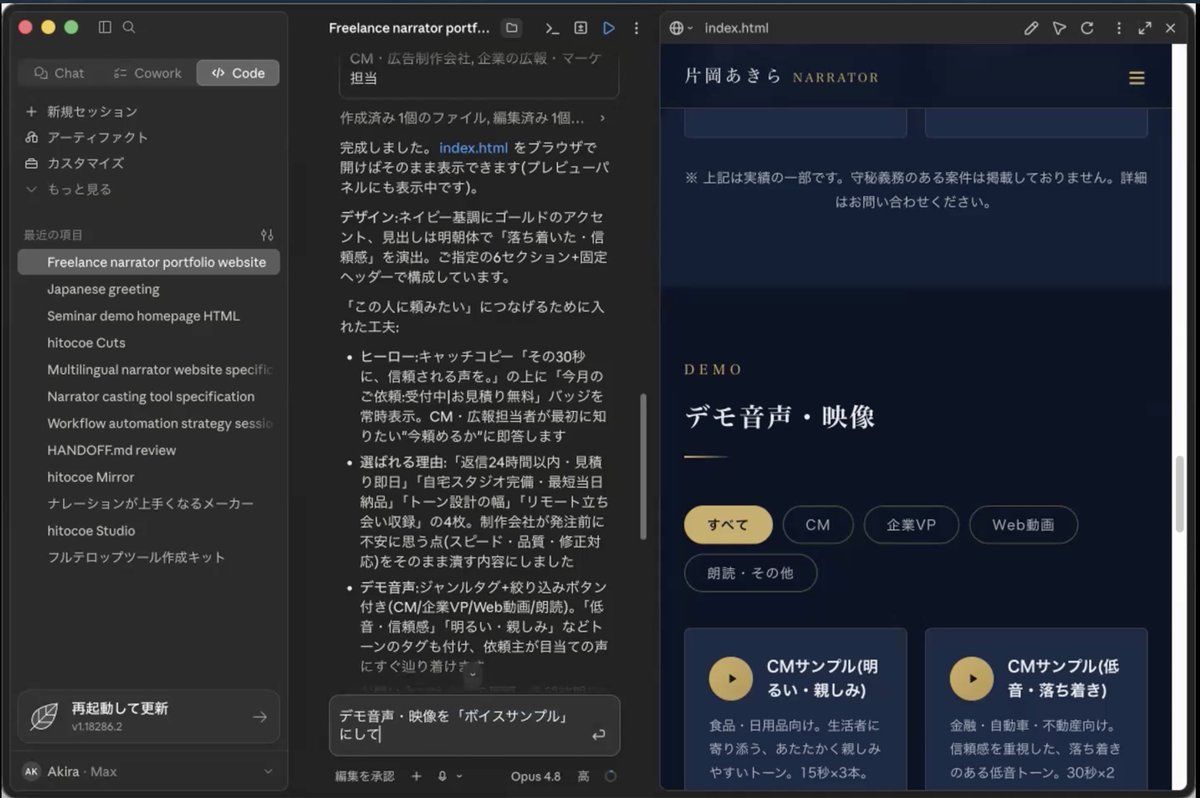Viewport: 1200px width, 798px height.
Task: Select the すべて demo filter
Action: coord(728,524)
